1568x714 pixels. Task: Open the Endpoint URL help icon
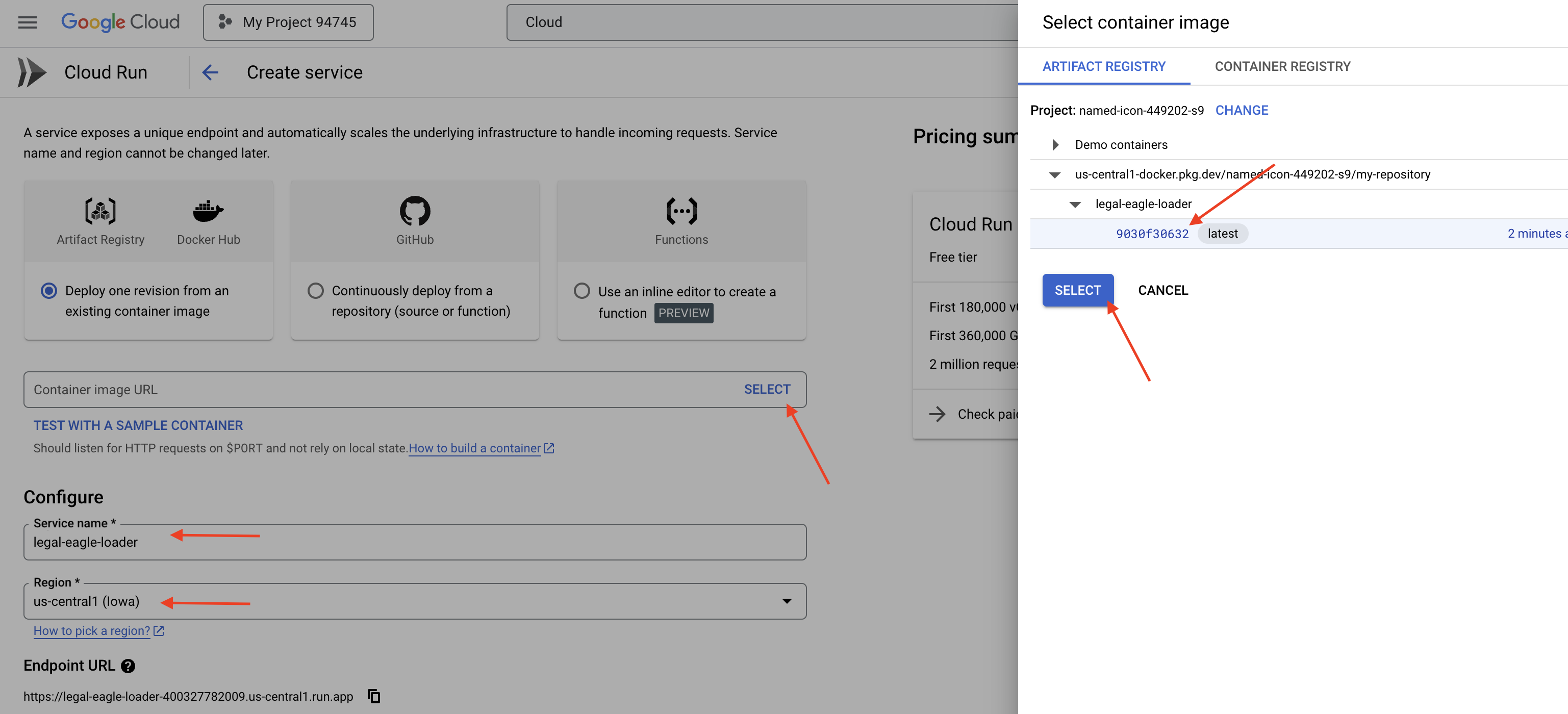128,666
